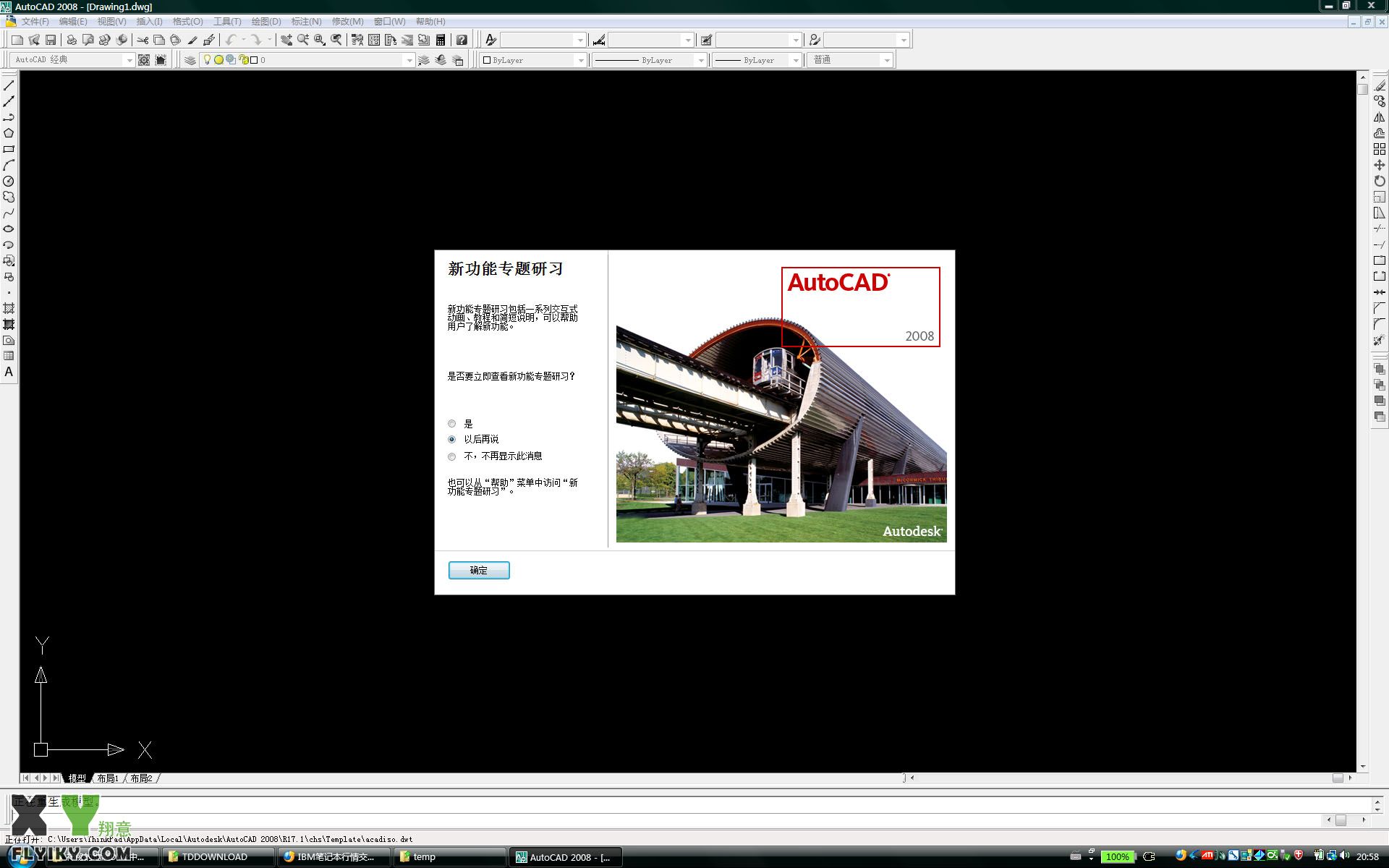The height and width of the screenshot is (868, 1389).
Task: Open the 帮助(H) menu
Action: (x=430, y=22)
